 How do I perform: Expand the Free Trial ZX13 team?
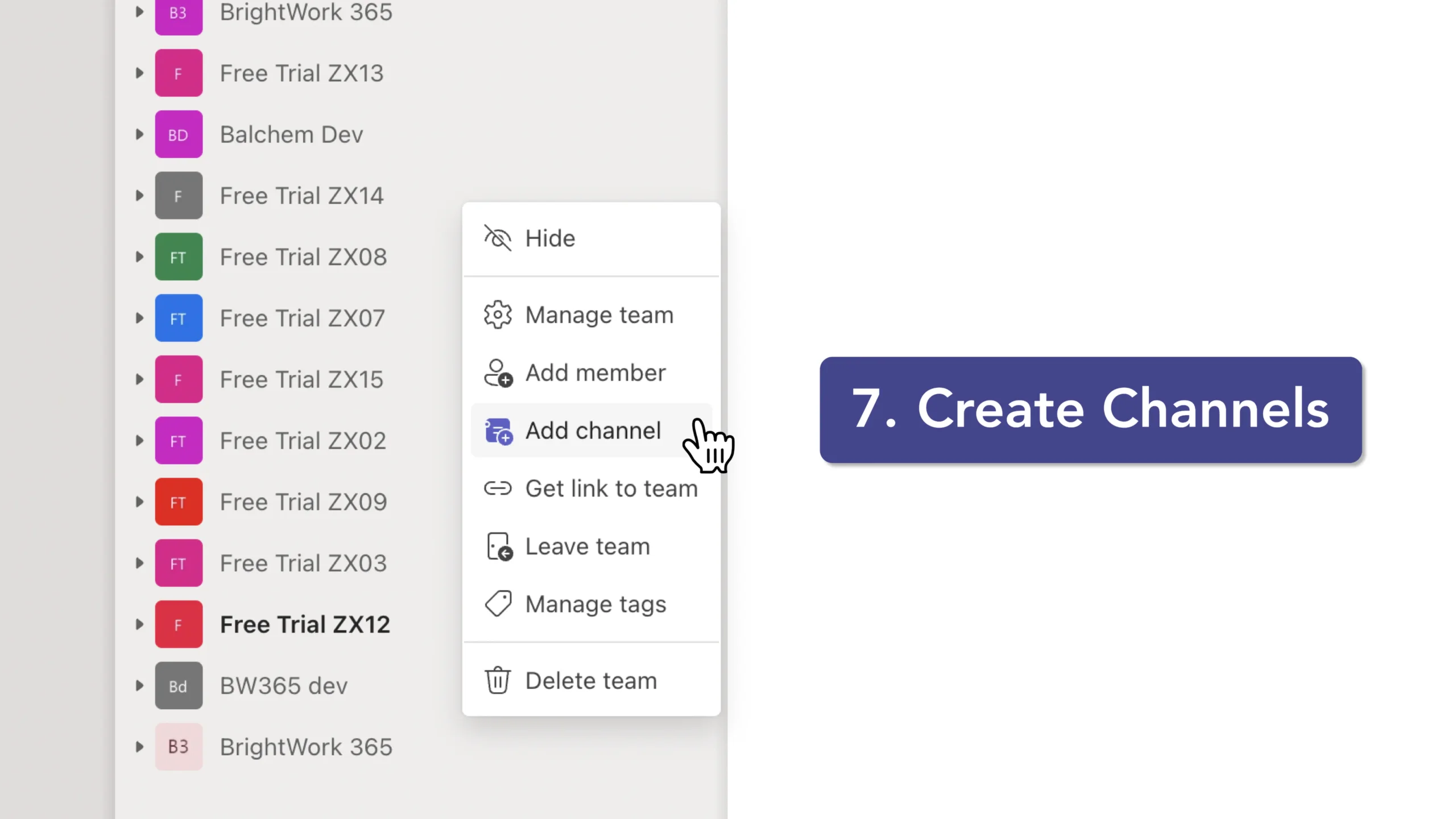(139, 73)
